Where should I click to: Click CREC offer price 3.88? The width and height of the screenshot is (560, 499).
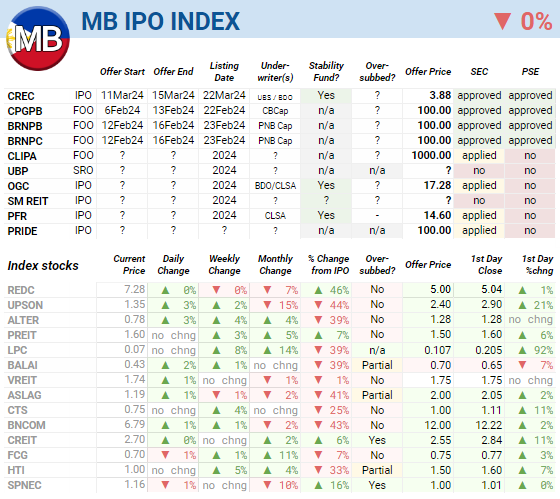click(440, 95)
